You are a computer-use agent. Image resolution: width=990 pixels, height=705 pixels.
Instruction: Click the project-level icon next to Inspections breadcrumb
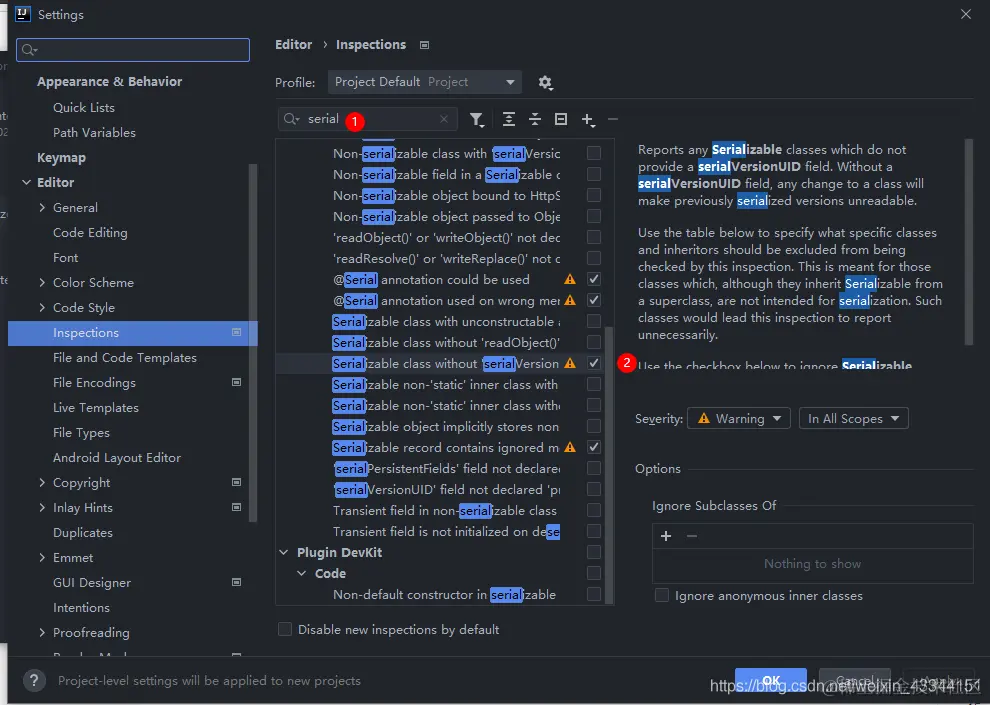[x=424, y=45]
